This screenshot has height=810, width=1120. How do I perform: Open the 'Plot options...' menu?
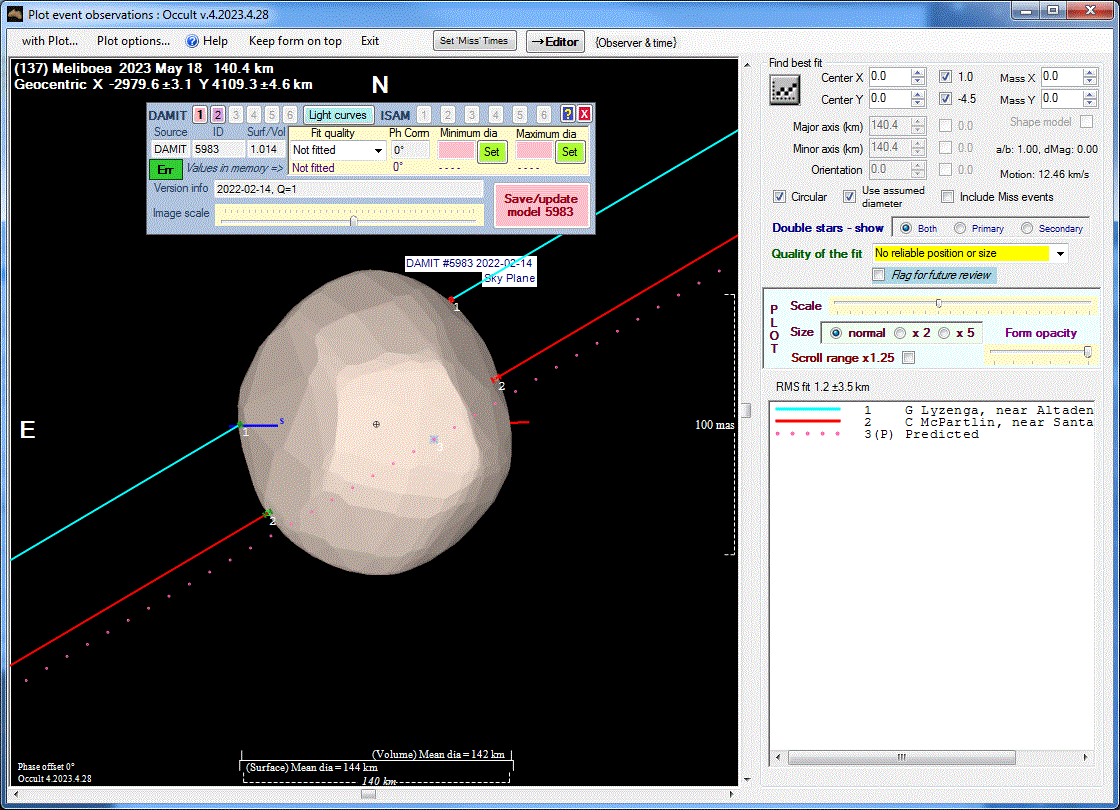[x=133, y=41]
